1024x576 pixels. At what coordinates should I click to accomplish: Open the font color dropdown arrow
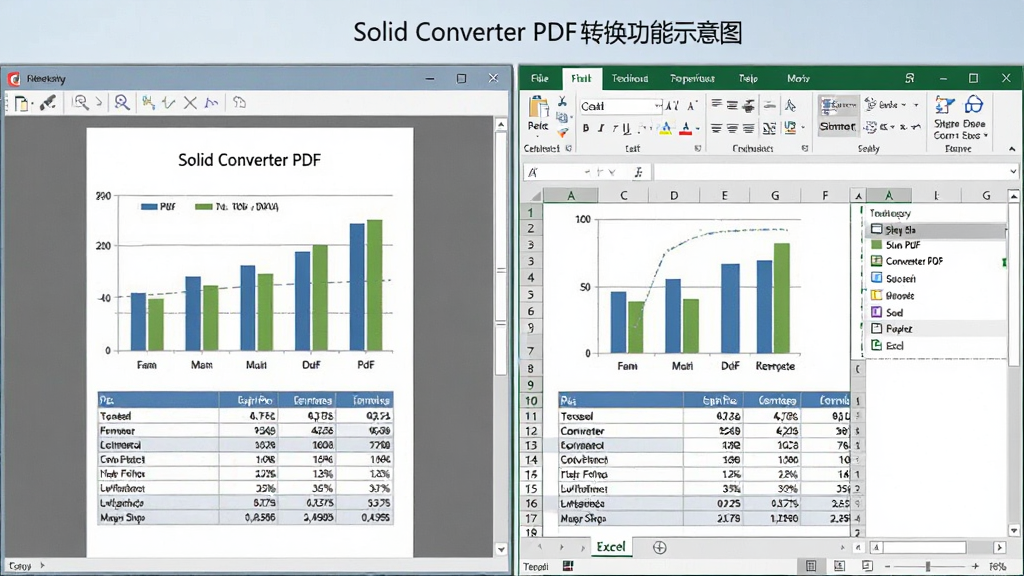[697, 129]
